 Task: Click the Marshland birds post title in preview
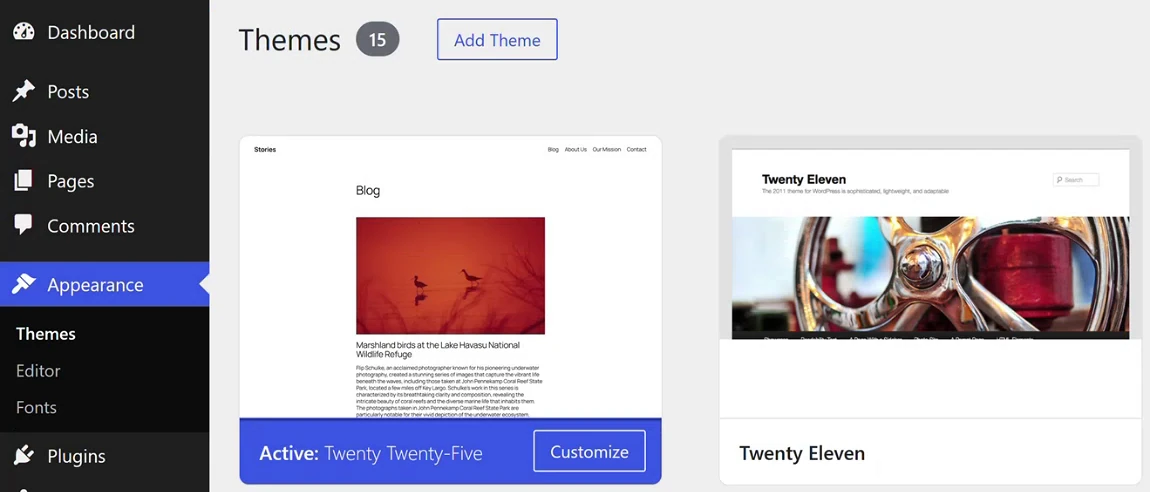pyautogui.click(x=438, y=349)
